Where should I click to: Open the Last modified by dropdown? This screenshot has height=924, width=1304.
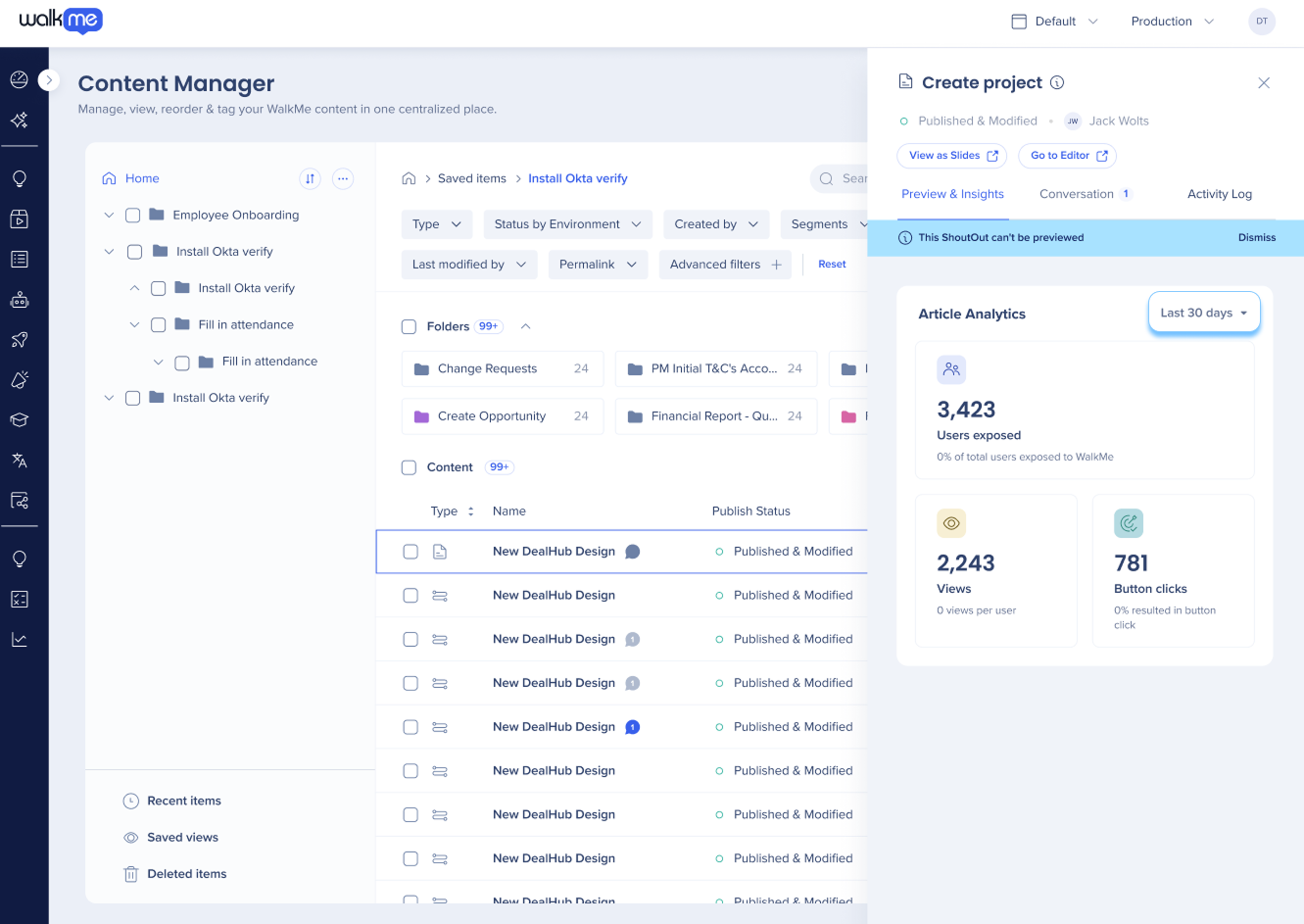469,265
